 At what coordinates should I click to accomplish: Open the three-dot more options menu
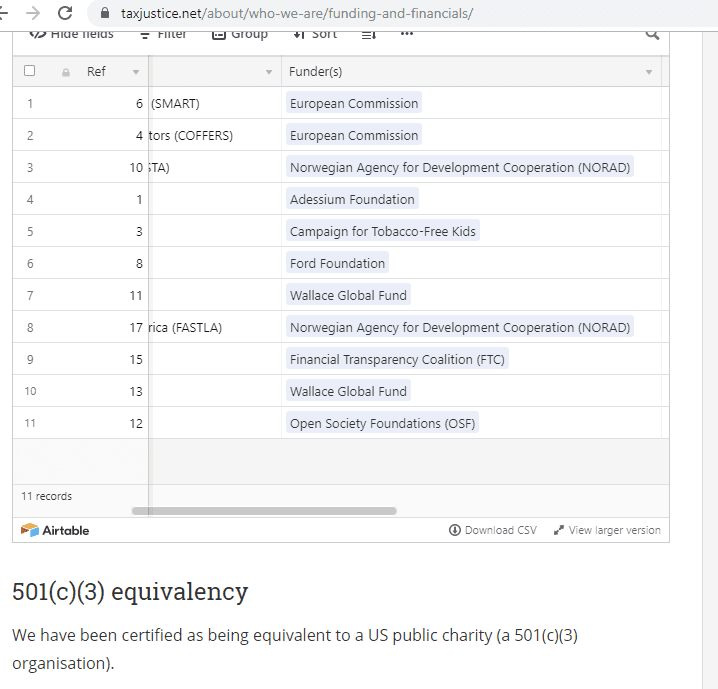coord(407,33)
